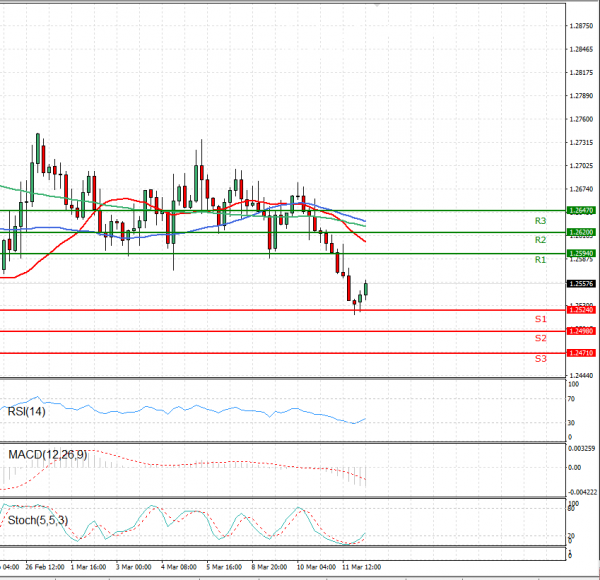Click the black 1.25576 current price tag

click(x=581, y=283)
